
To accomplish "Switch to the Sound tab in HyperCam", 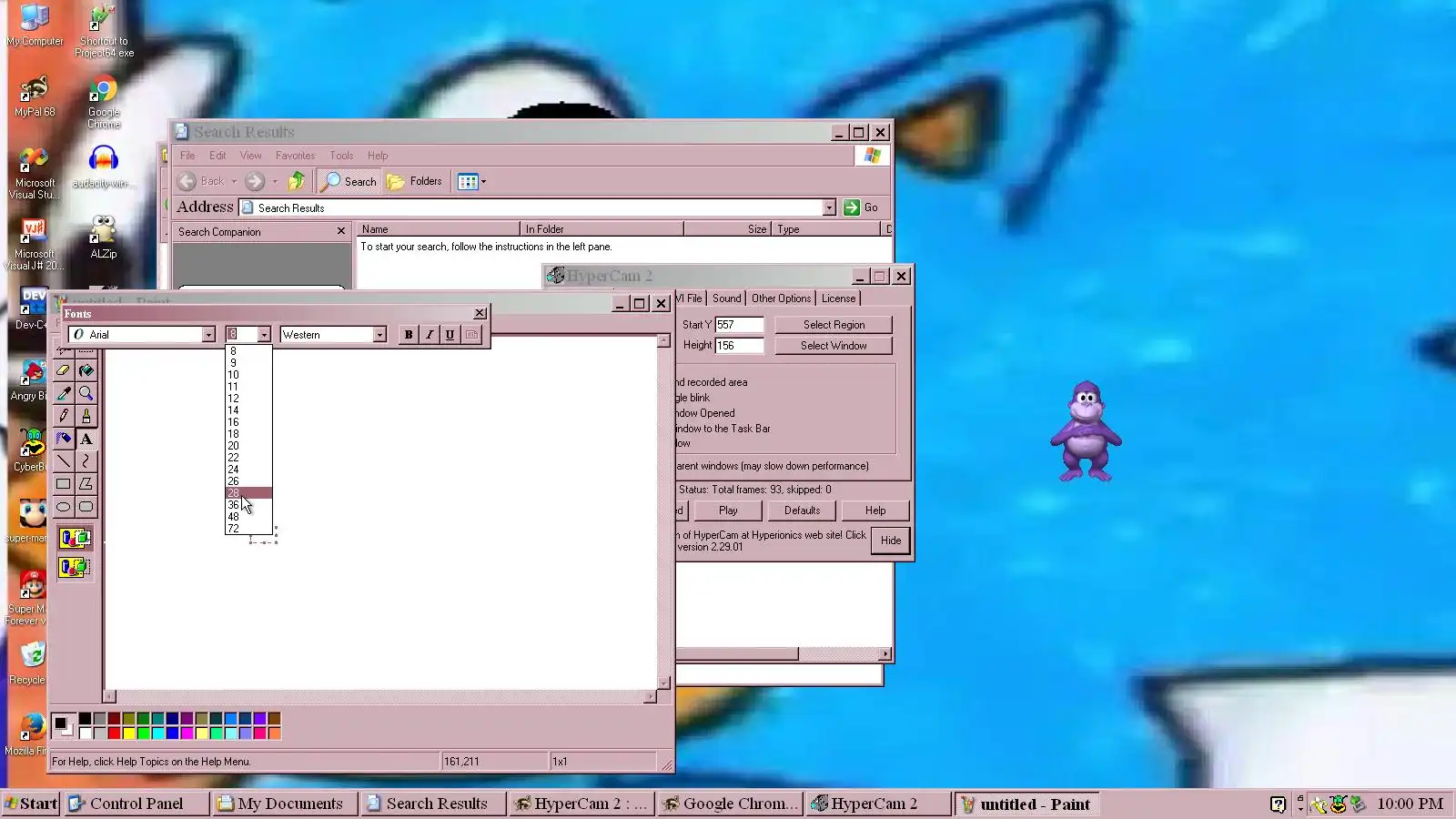I will click(x=726, y=298).
